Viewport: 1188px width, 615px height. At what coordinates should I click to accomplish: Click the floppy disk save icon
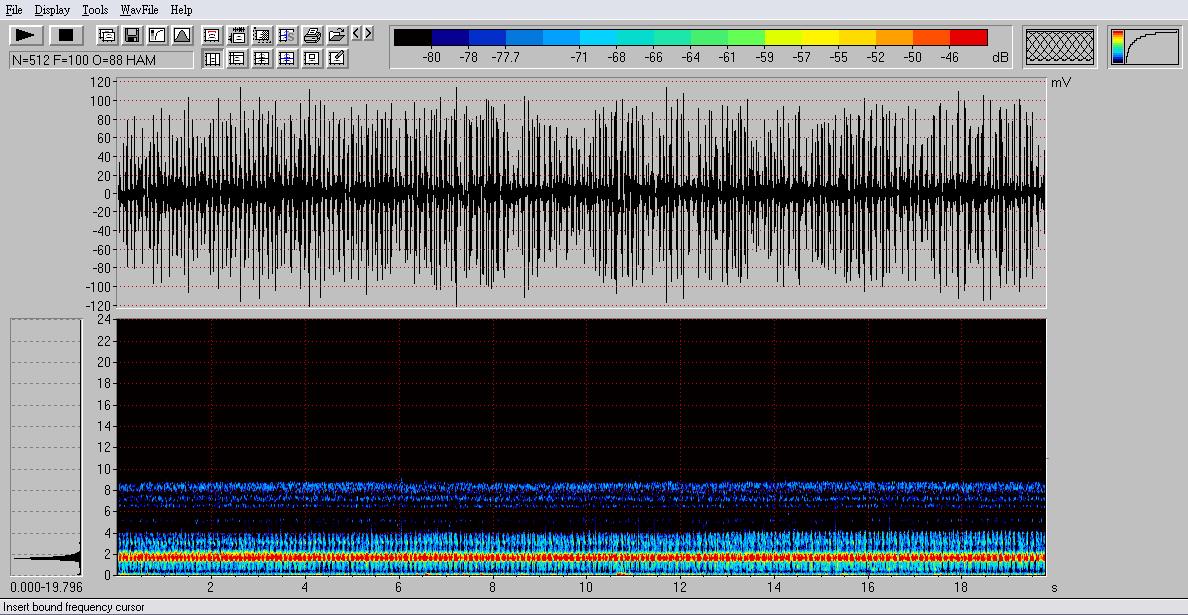point(131,36)
